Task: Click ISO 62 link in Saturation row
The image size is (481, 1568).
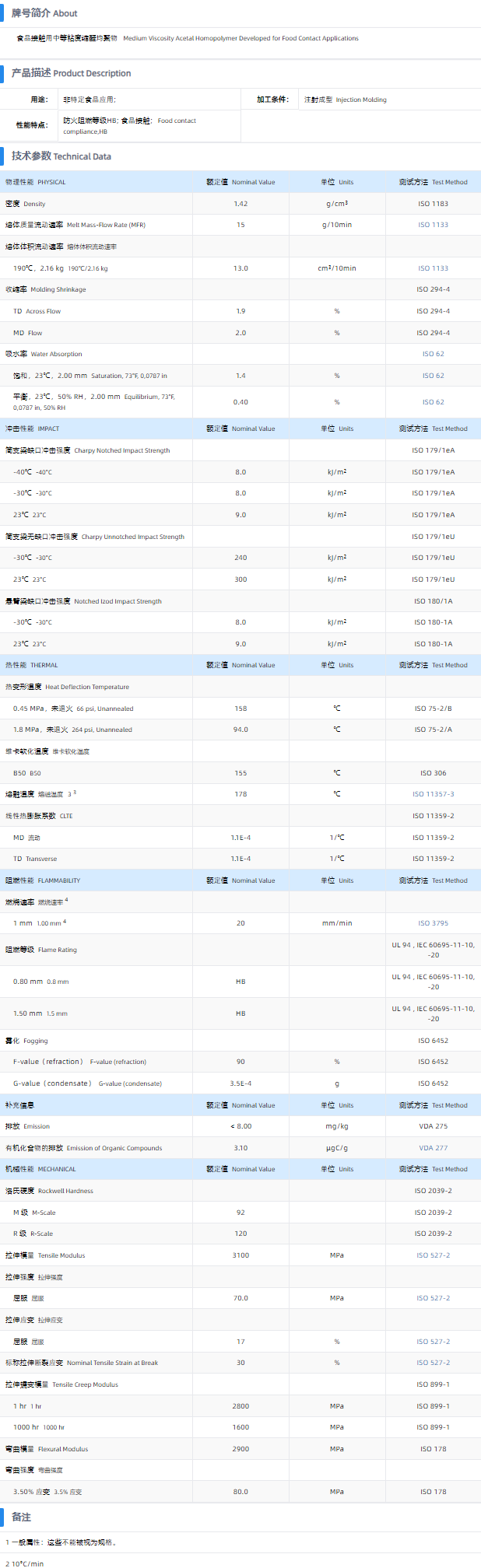Action: 433,376
